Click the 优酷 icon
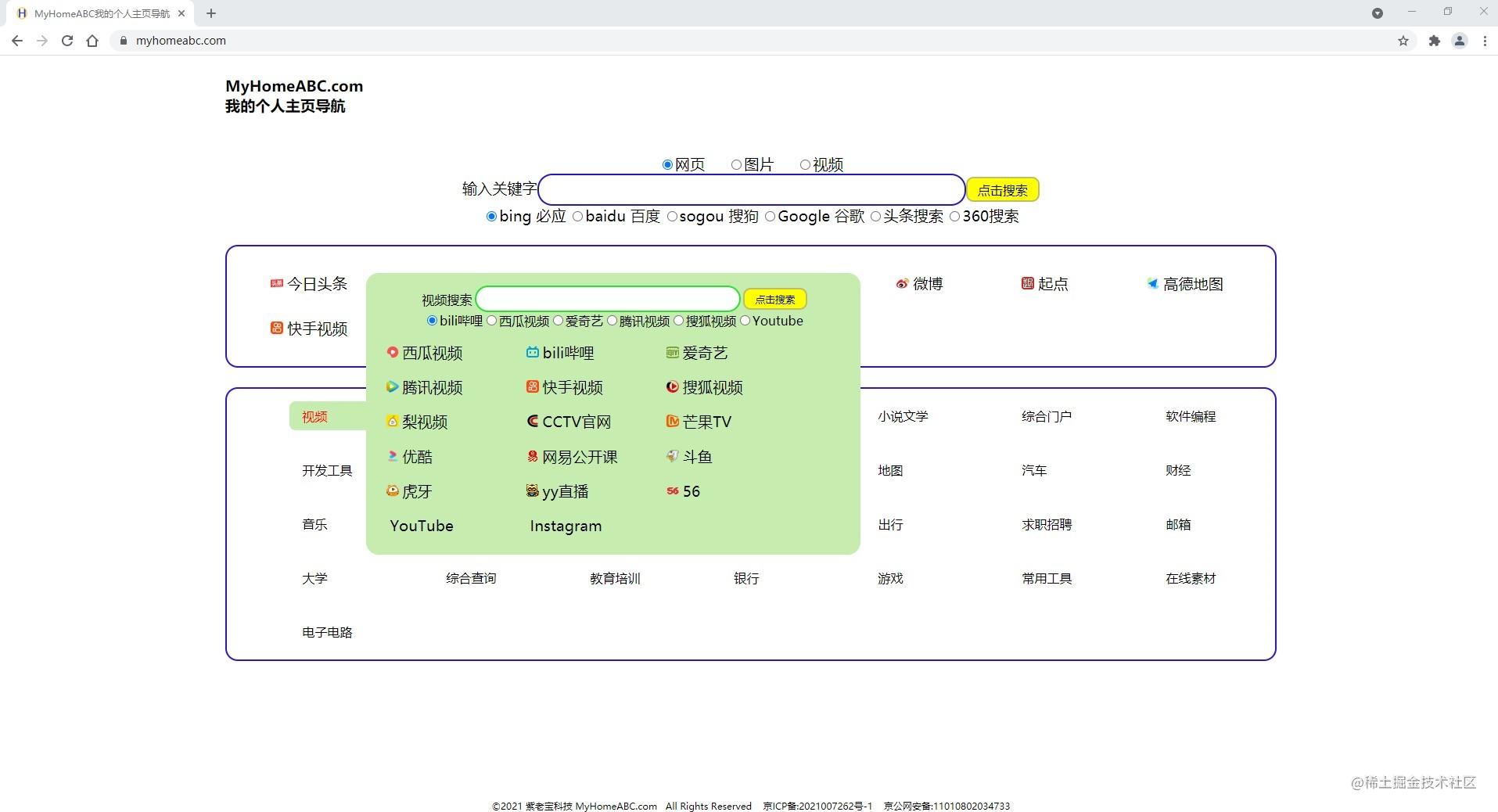This screenshot has width=1498, height=812. (392, 456)
